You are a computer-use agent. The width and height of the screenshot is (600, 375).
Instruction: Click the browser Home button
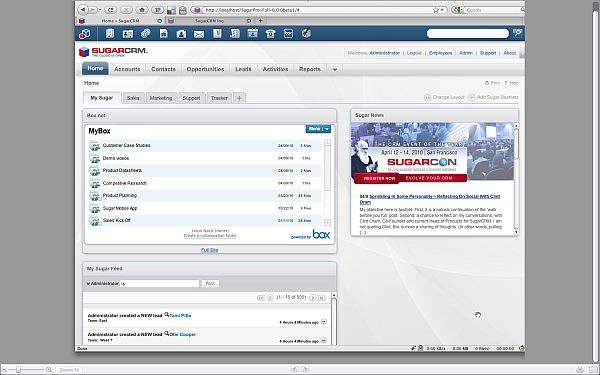tap(142, 10)
